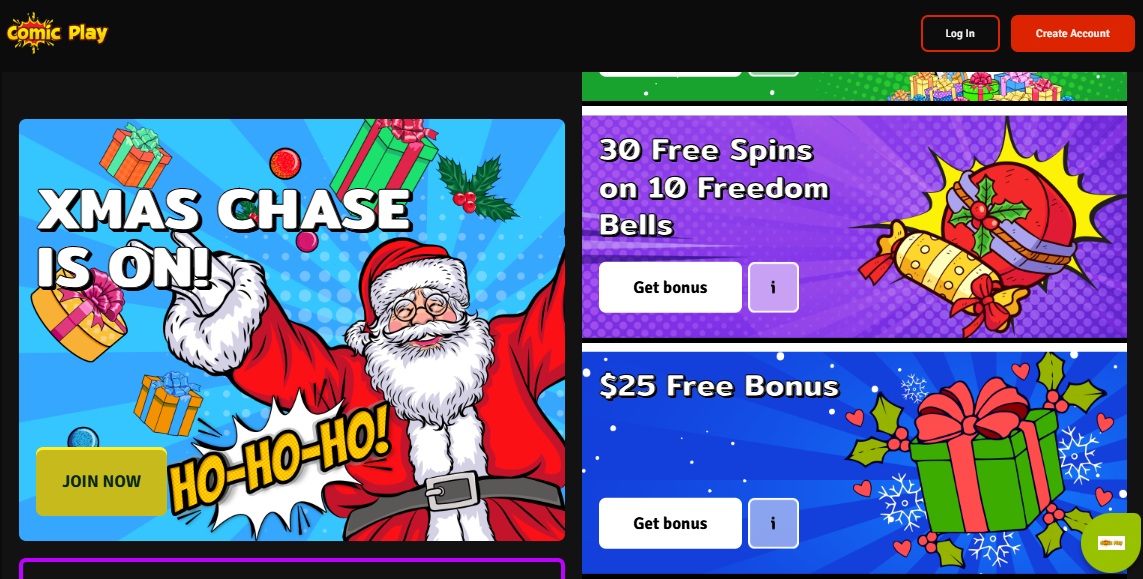Image resolution: width=1143 pixels, height=579 pixels.
Task: Click the cut-off info button on green banner
Action: (773, 74)
